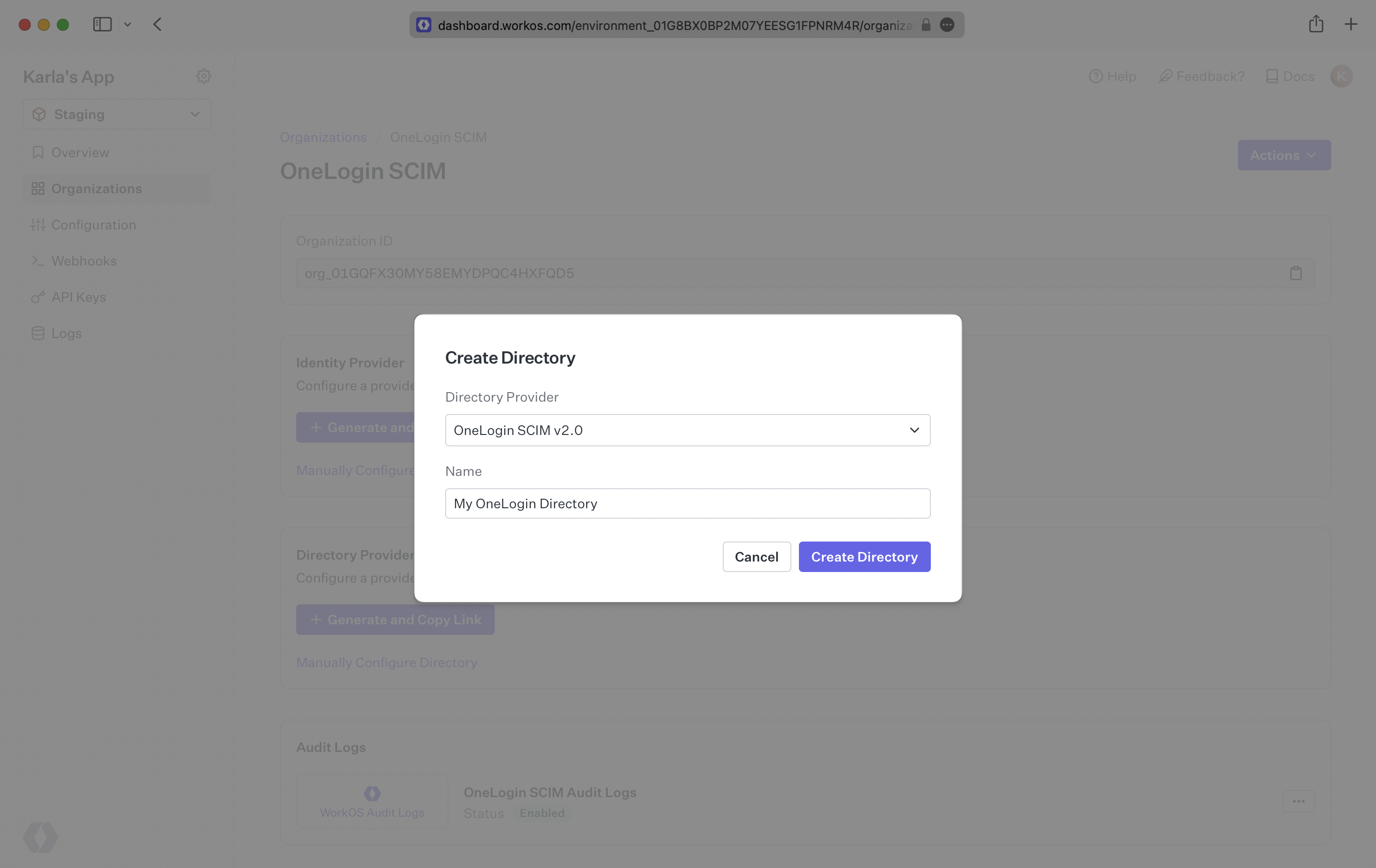1376x868 pixels.
Task: Click the Feedback menu item
Action: point(1201,76)
